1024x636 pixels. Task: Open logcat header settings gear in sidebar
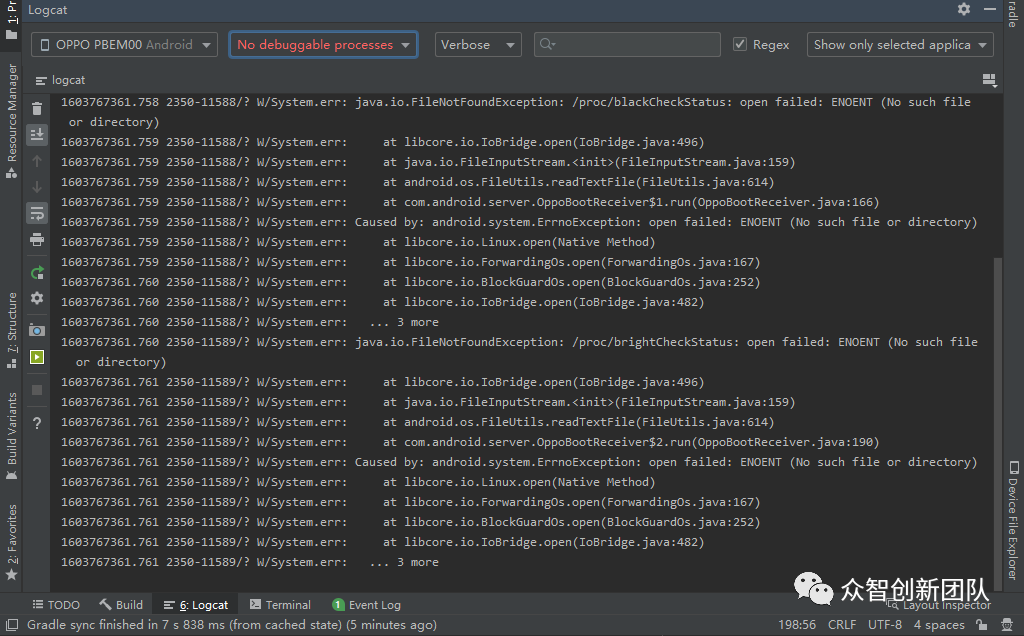[37, 298]
